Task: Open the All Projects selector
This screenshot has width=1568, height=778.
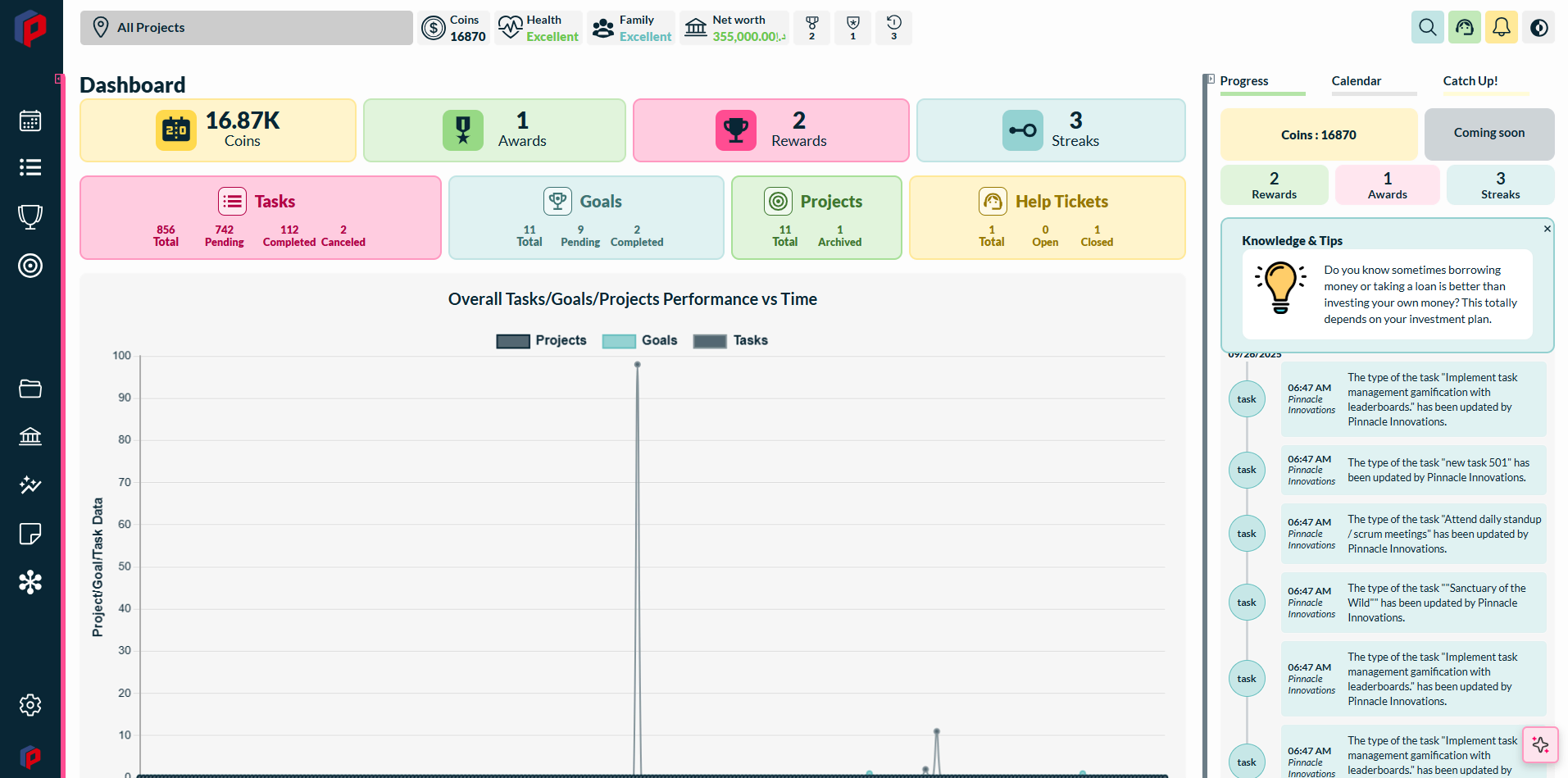Action: pyautogui.click(x=247, y=28)
